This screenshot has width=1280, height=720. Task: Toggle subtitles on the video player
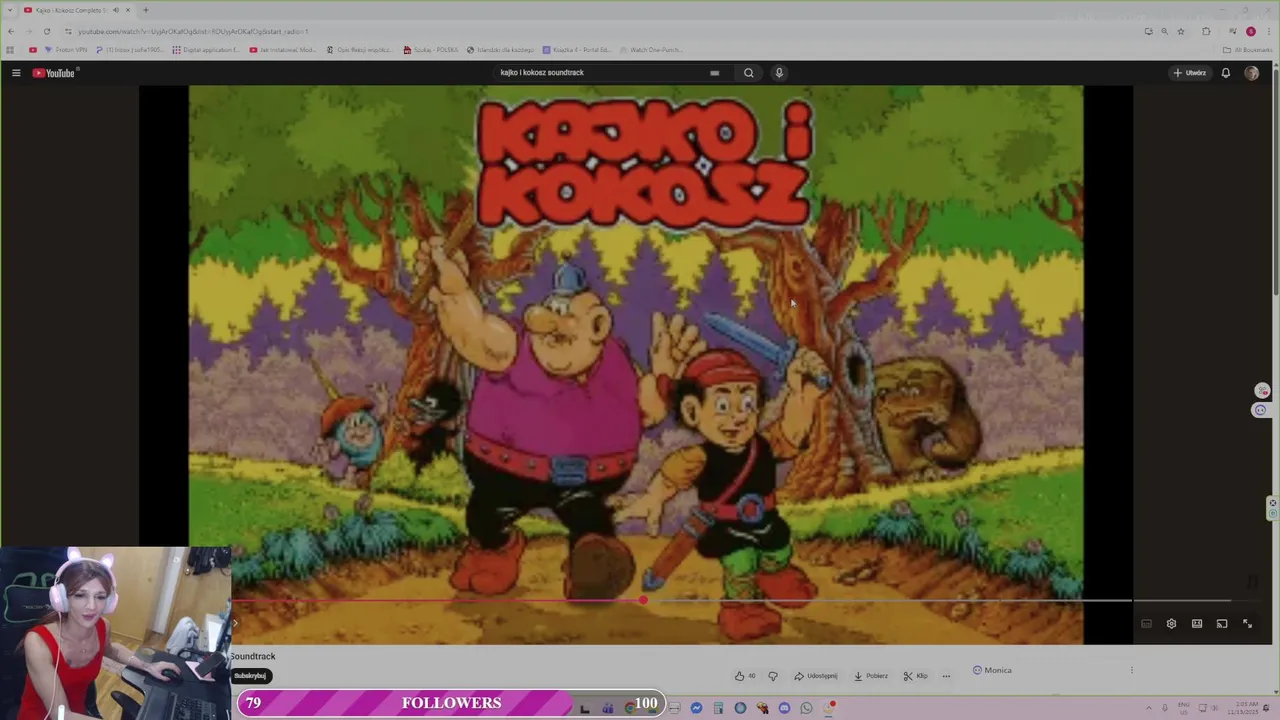click(1146, 624)
